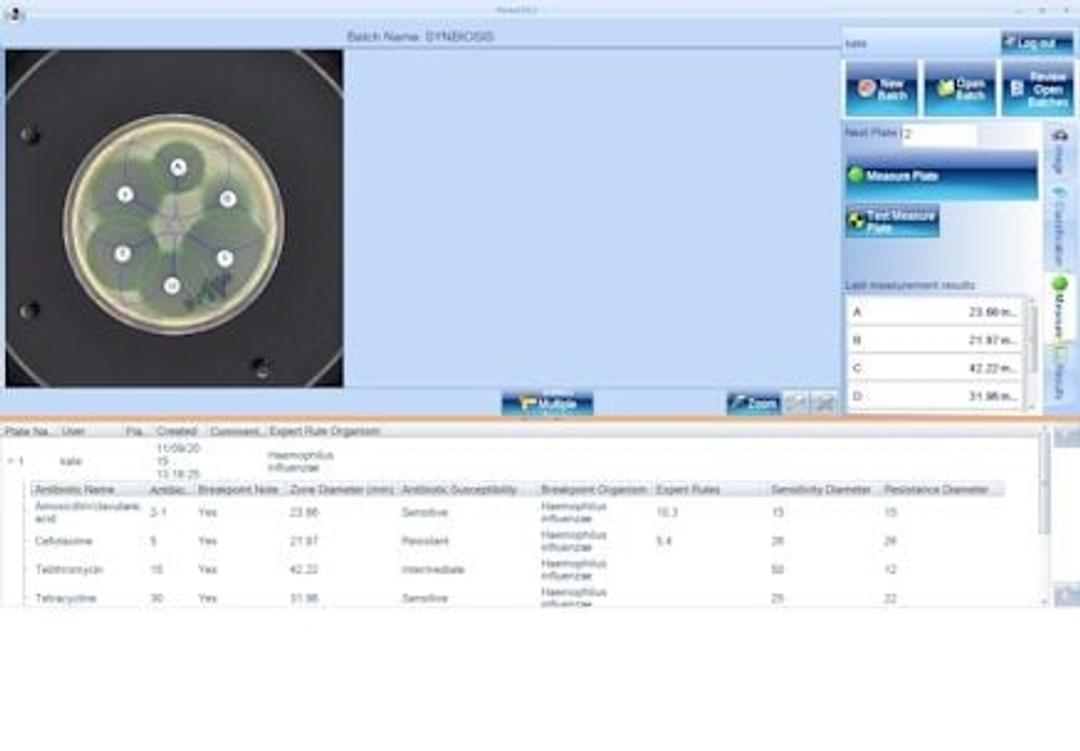Click the Review Open Batches icon

click(1037, 87)
